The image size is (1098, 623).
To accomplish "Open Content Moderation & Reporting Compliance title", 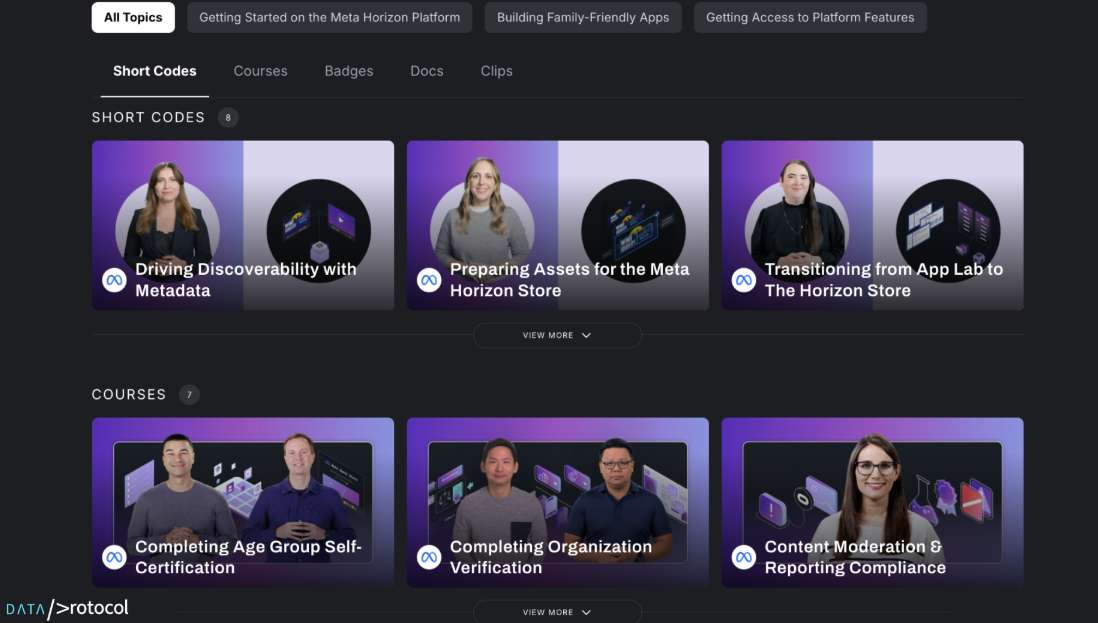I will coord(854,557).
